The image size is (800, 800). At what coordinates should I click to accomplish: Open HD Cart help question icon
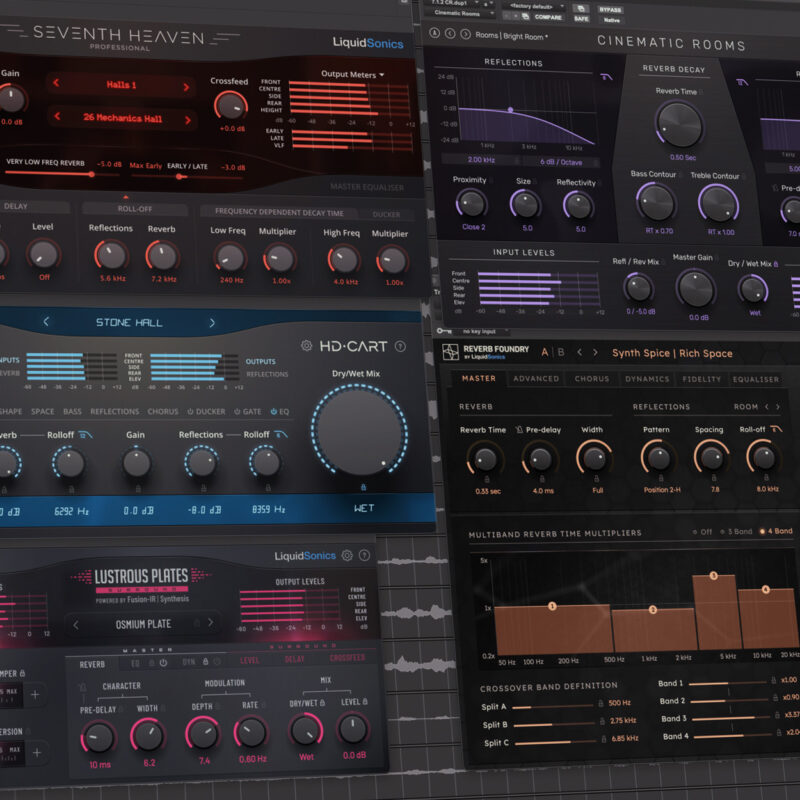(x=401, y=346)
